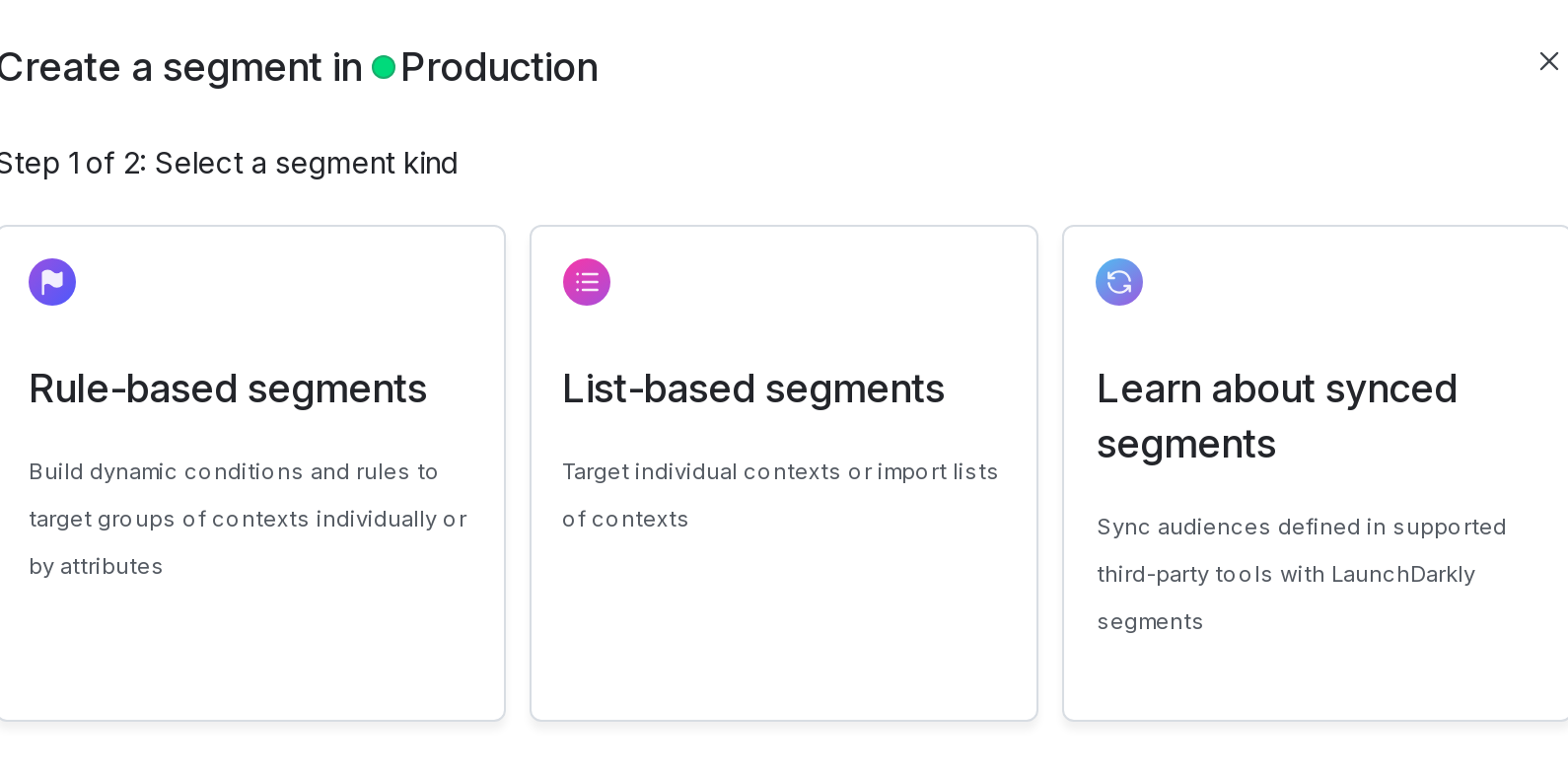Click blank area right of the purple flag icon

pyautogui.click(x=276, y=282)
